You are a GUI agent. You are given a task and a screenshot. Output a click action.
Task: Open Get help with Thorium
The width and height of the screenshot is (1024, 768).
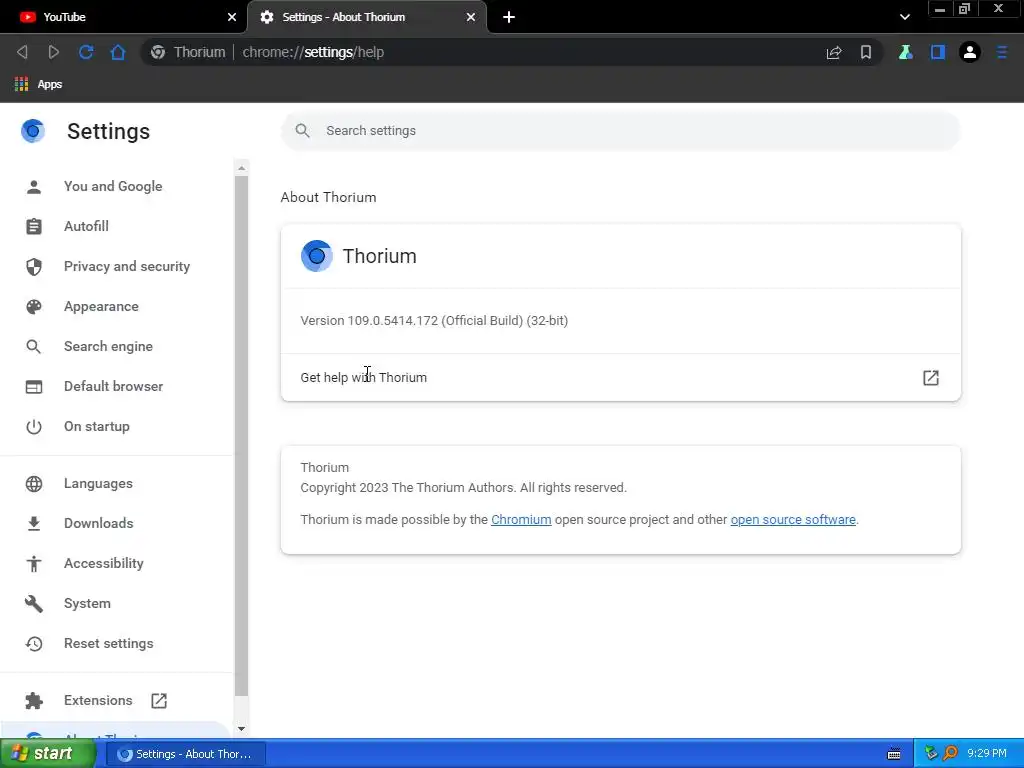[x=620, y=377]
